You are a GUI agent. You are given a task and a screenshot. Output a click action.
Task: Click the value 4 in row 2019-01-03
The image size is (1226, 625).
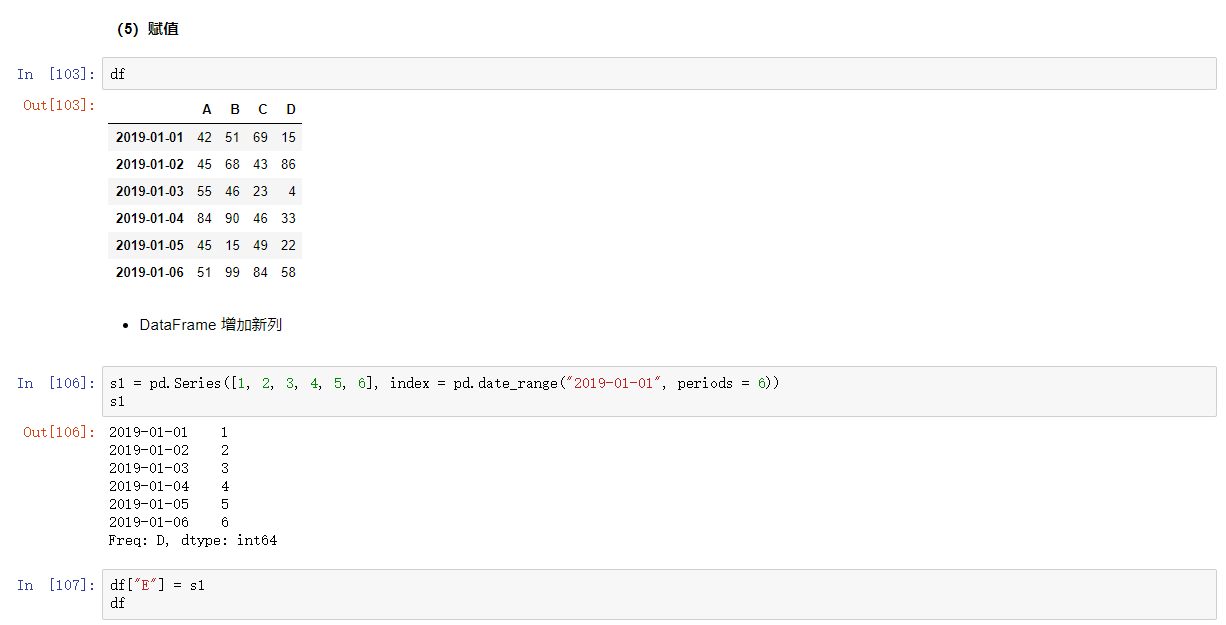click(x=291, y=191)
